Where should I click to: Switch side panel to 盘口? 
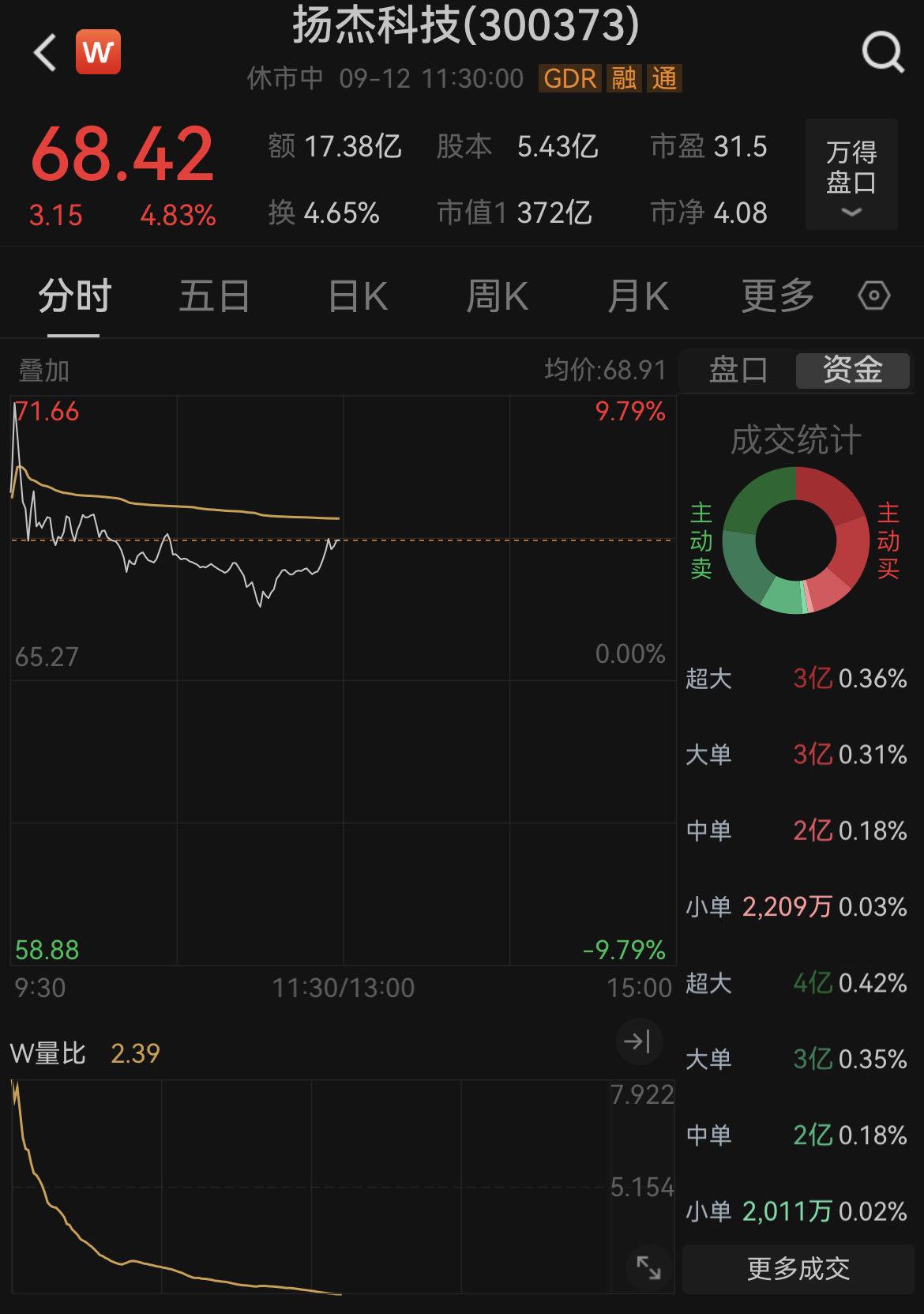[x=738, y=370]
